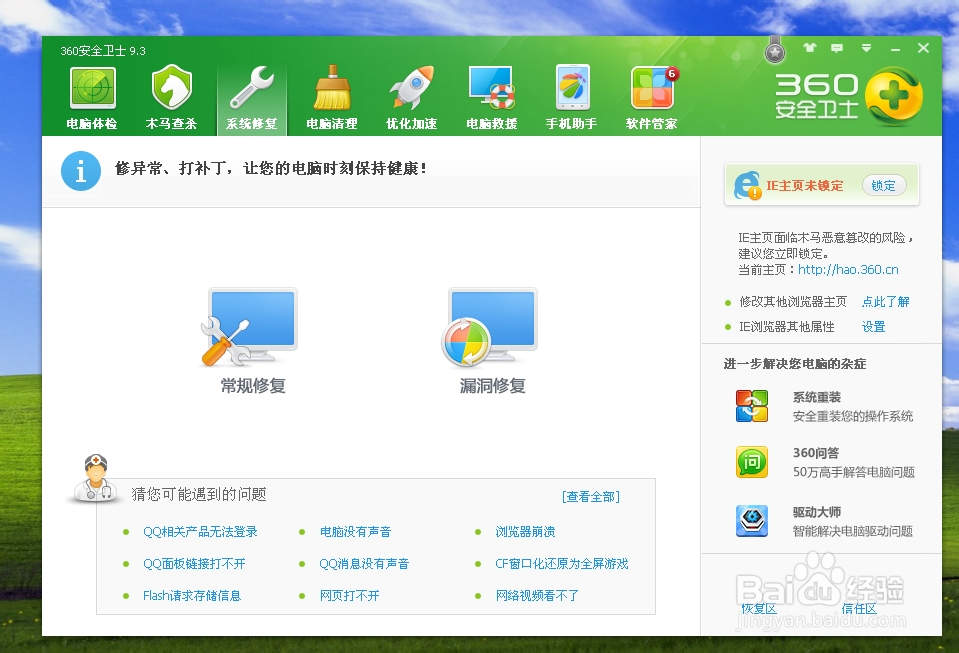Click the 锁定 button

tap(883, 185)
